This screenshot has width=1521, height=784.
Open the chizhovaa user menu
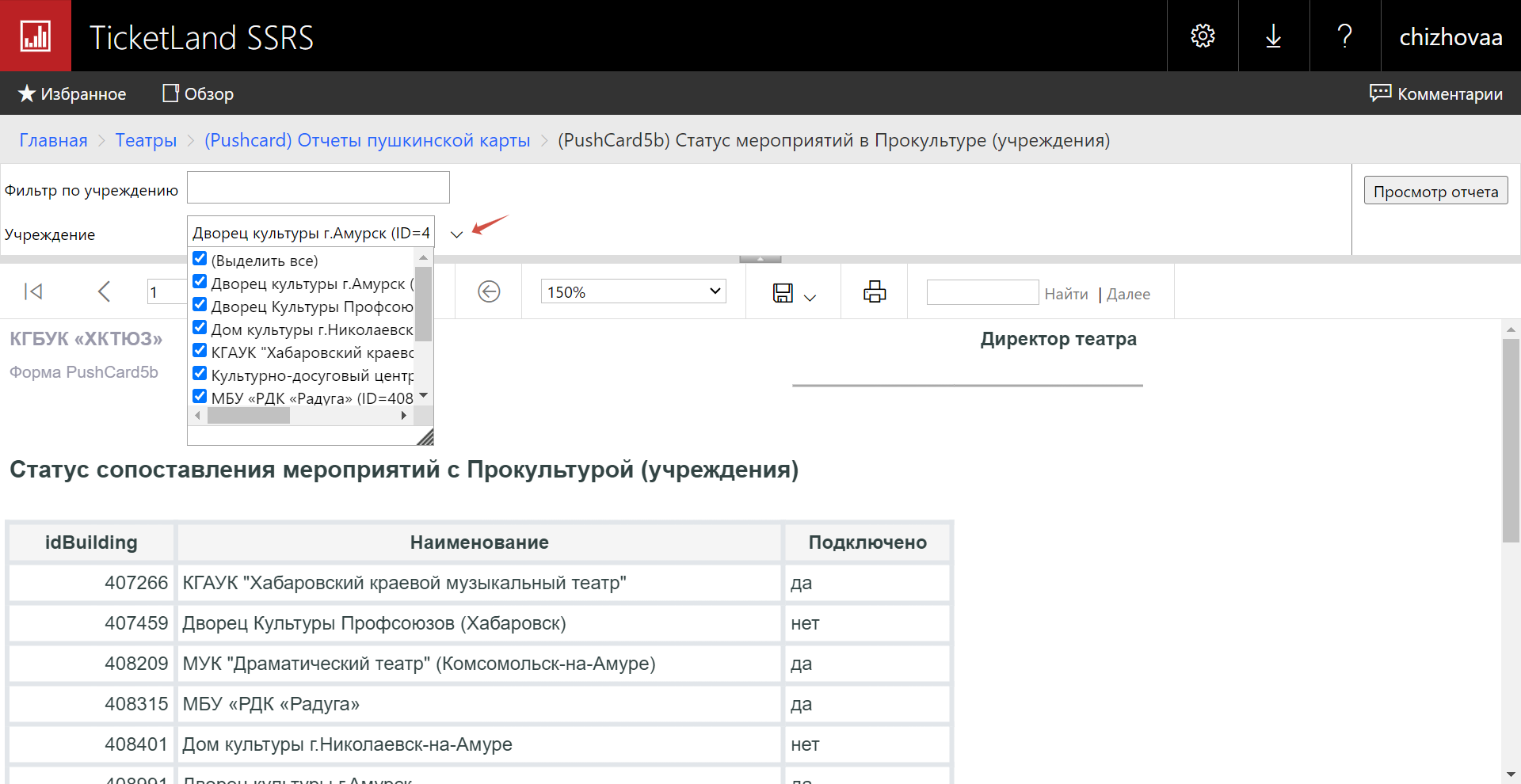point(1450,37)
